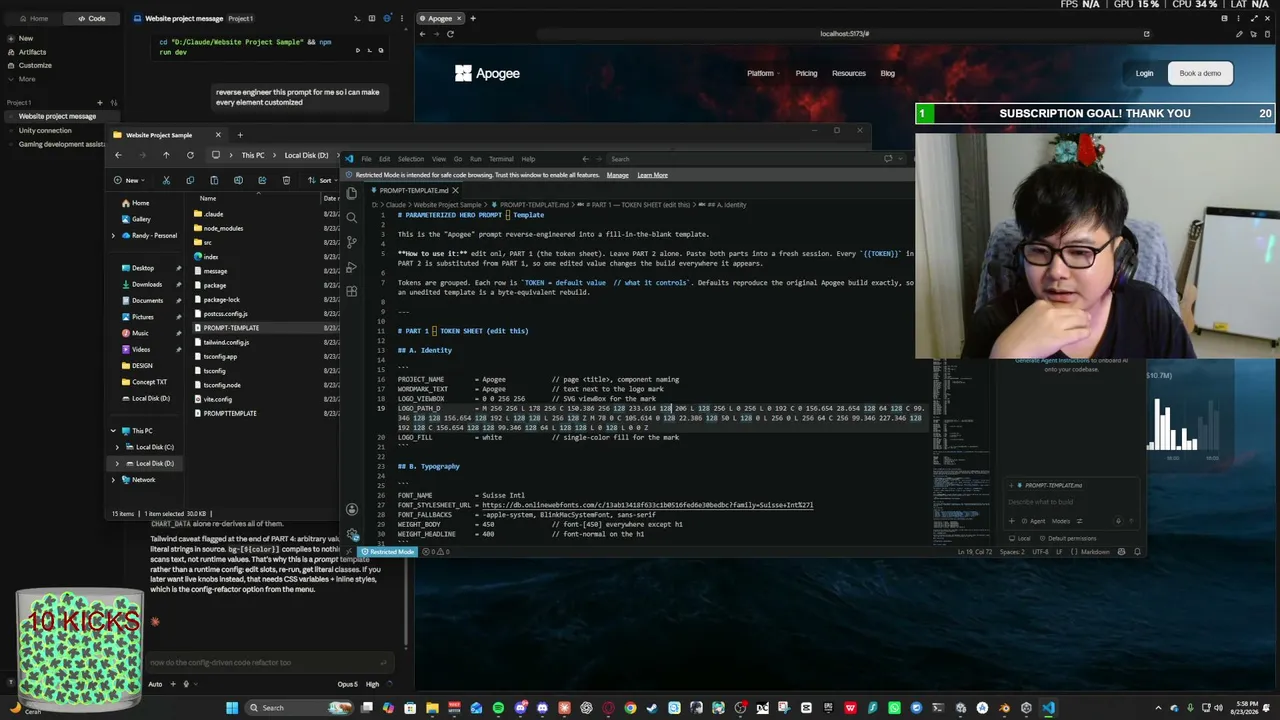Click New in the Claude sidebar
The width and height of the screenshot is (1280, 720).
26,38
